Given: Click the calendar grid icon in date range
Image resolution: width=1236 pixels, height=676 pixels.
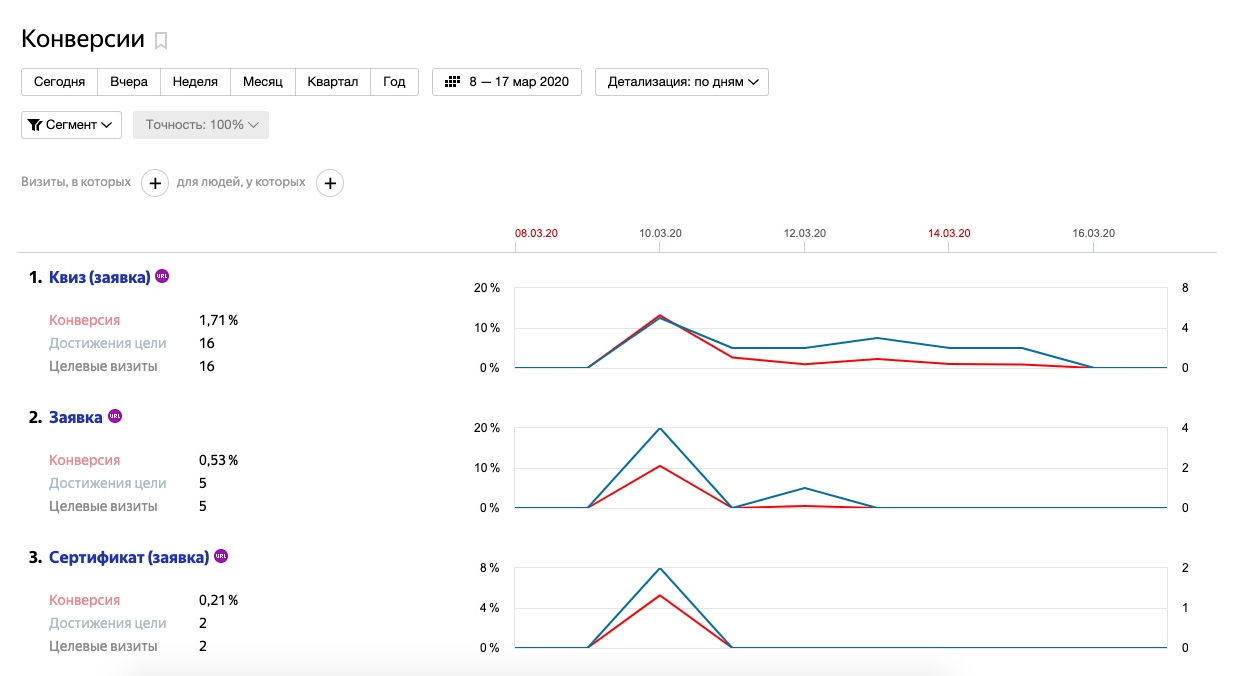Looking at the screenshot, I should pyautogui.click(x=452, y=82).
